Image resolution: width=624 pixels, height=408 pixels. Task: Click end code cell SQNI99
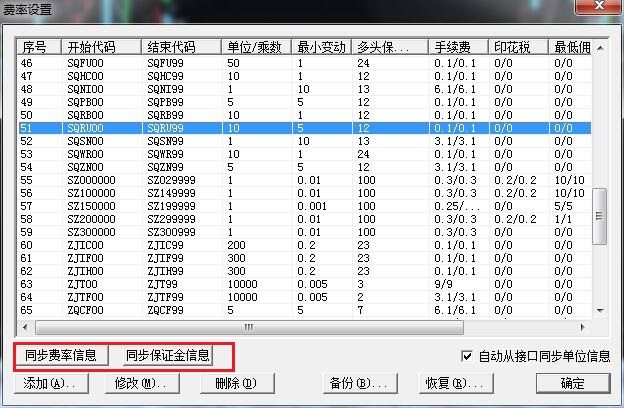pos(166,89)
